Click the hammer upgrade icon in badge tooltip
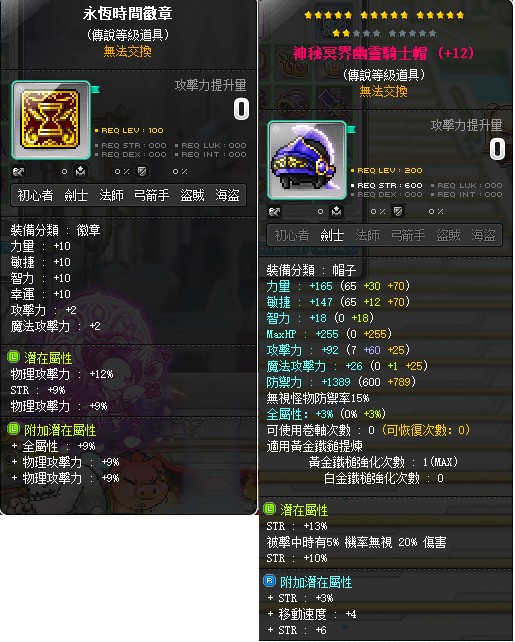 pyautogui.click(x=81, y=172)
